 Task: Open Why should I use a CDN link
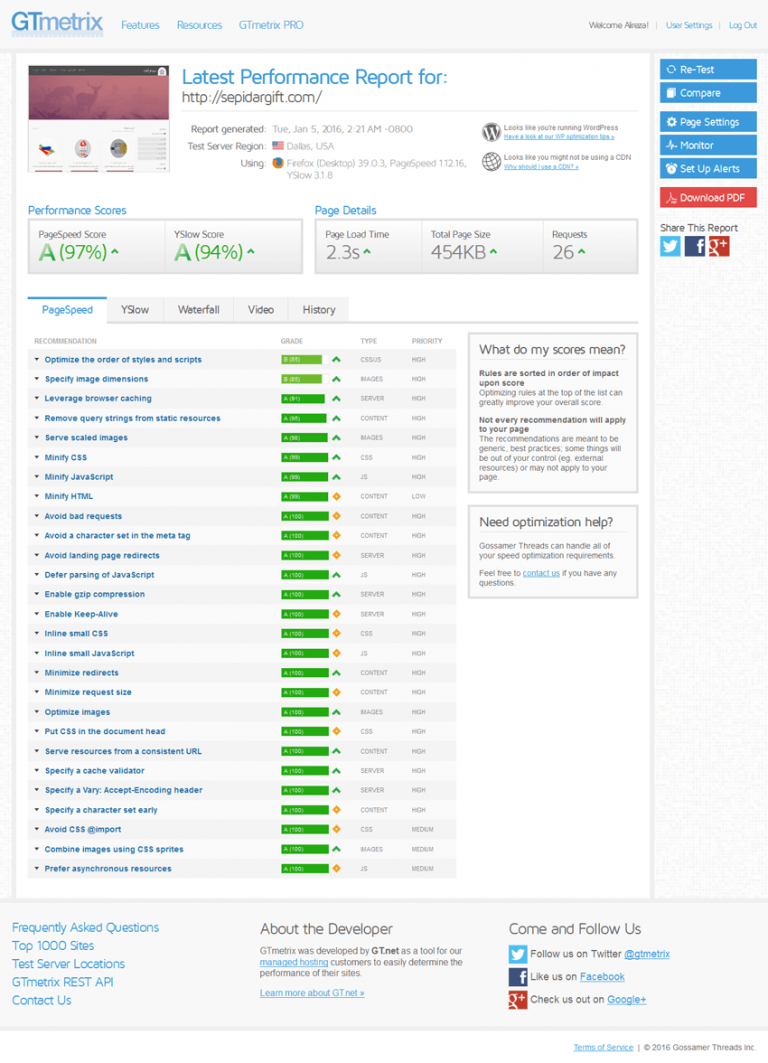point(541,167)
